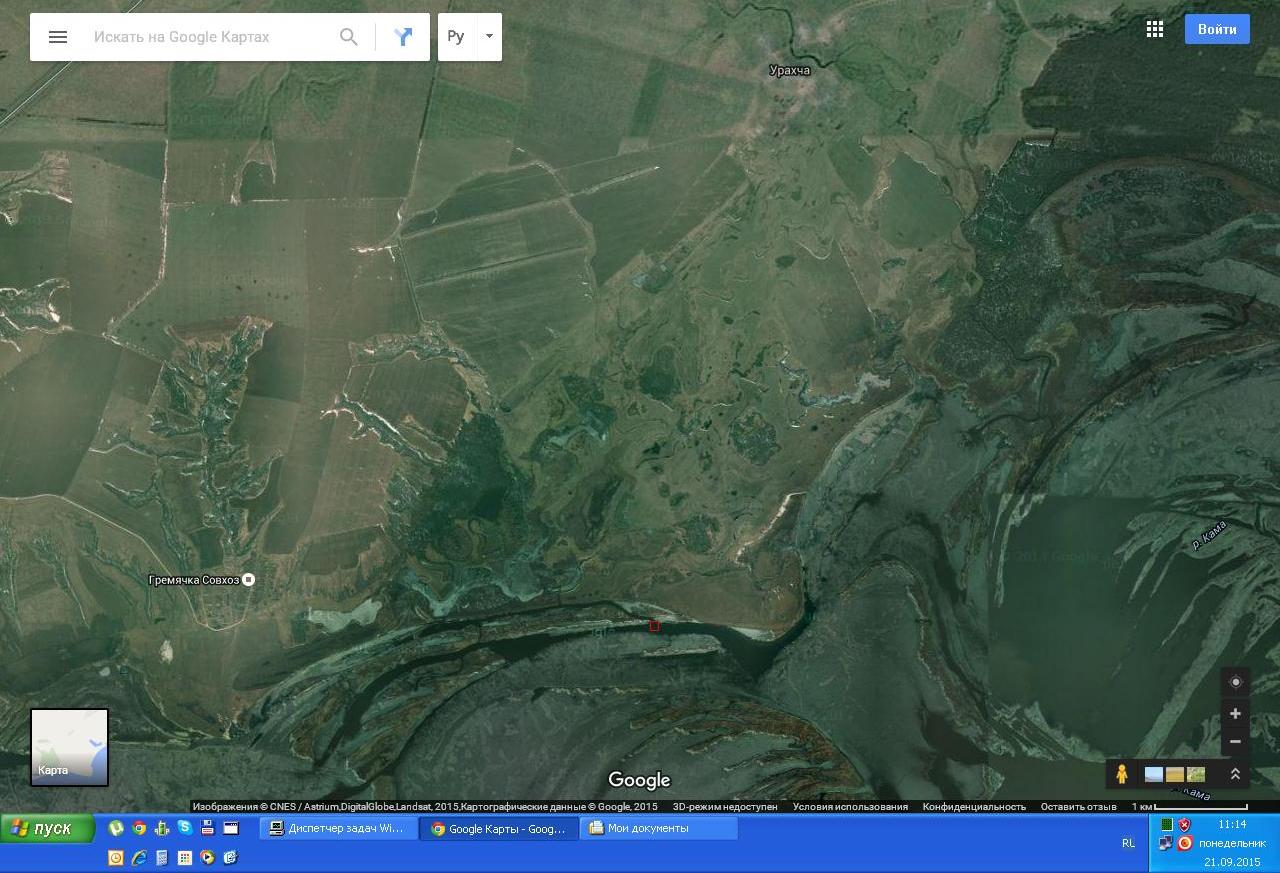1280x873 pixels.
Task: Expand the imagery panel with double chevron
Action: coord(1235,774)
